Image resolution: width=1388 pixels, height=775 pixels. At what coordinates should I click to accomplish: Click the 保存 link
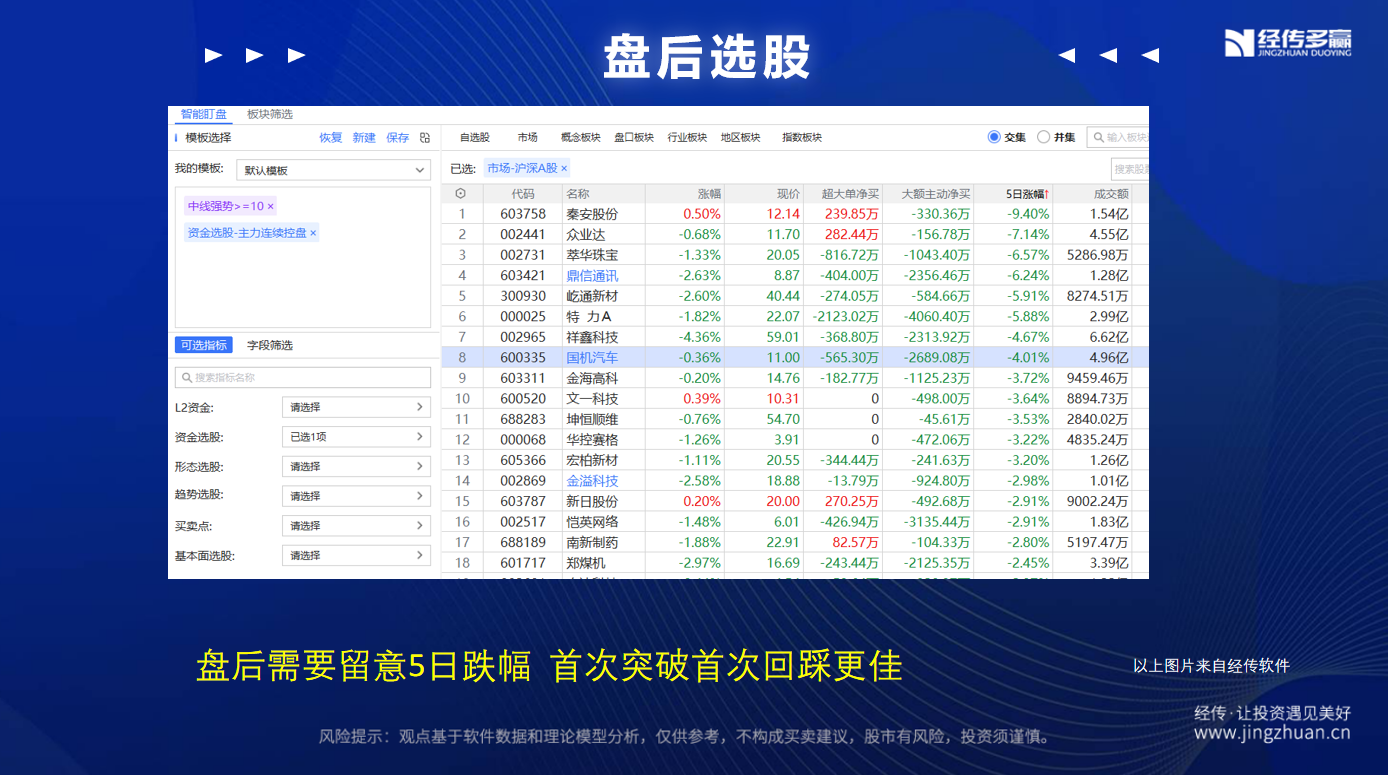point(398,138)
